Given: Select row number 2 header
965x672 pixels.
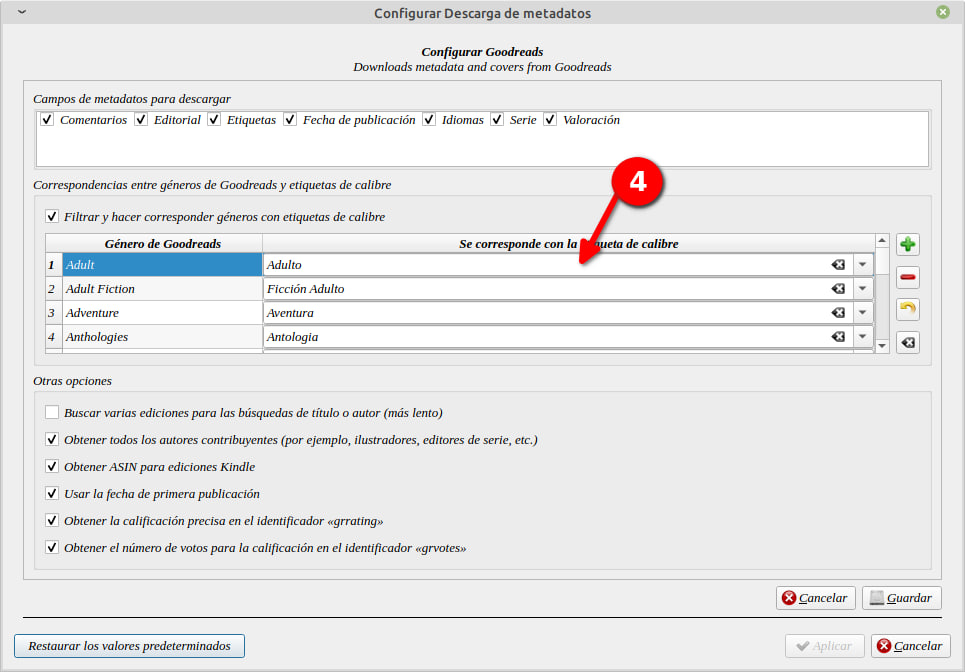Looking at the screenshot, I should [x=54, y=289].
